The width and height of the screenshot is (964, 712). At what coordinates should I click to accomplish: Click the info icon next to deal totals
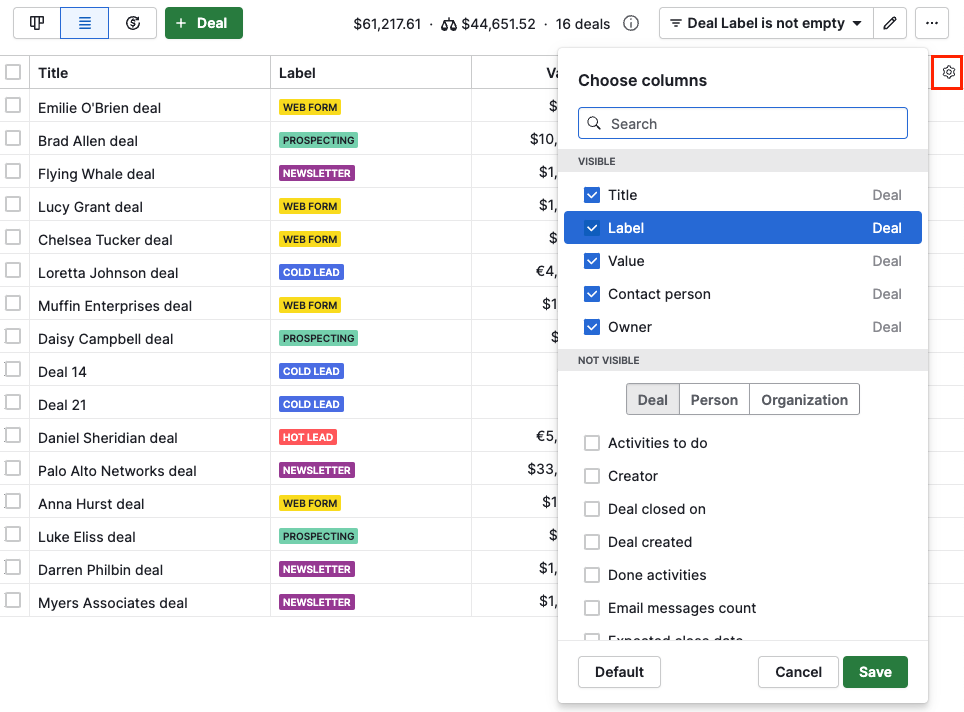click(631, 22)
